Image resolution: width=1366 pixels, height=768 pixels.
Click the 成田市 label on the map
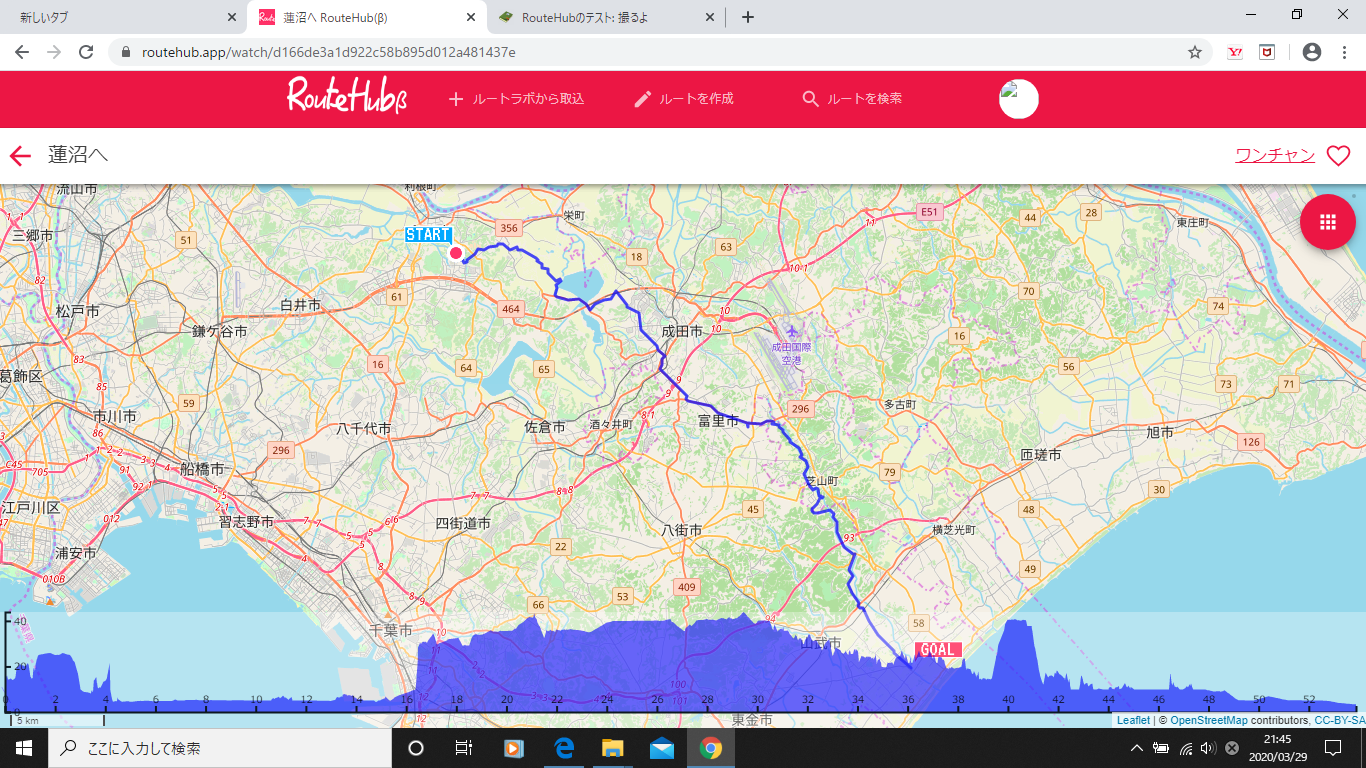tap(682, 331)
